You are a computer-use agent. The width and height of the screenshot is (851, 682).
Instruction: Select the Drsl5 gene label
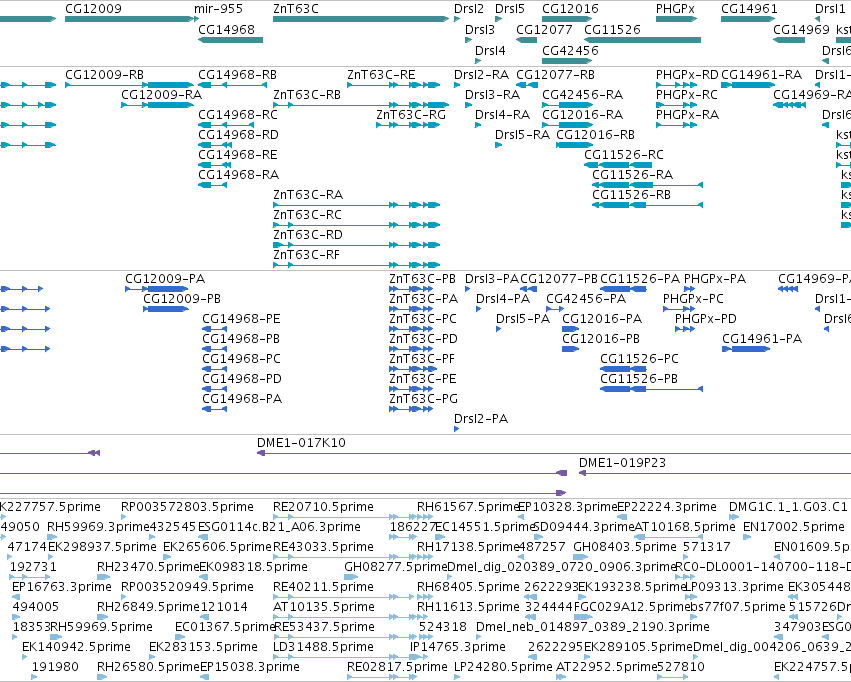click(510, 9)
